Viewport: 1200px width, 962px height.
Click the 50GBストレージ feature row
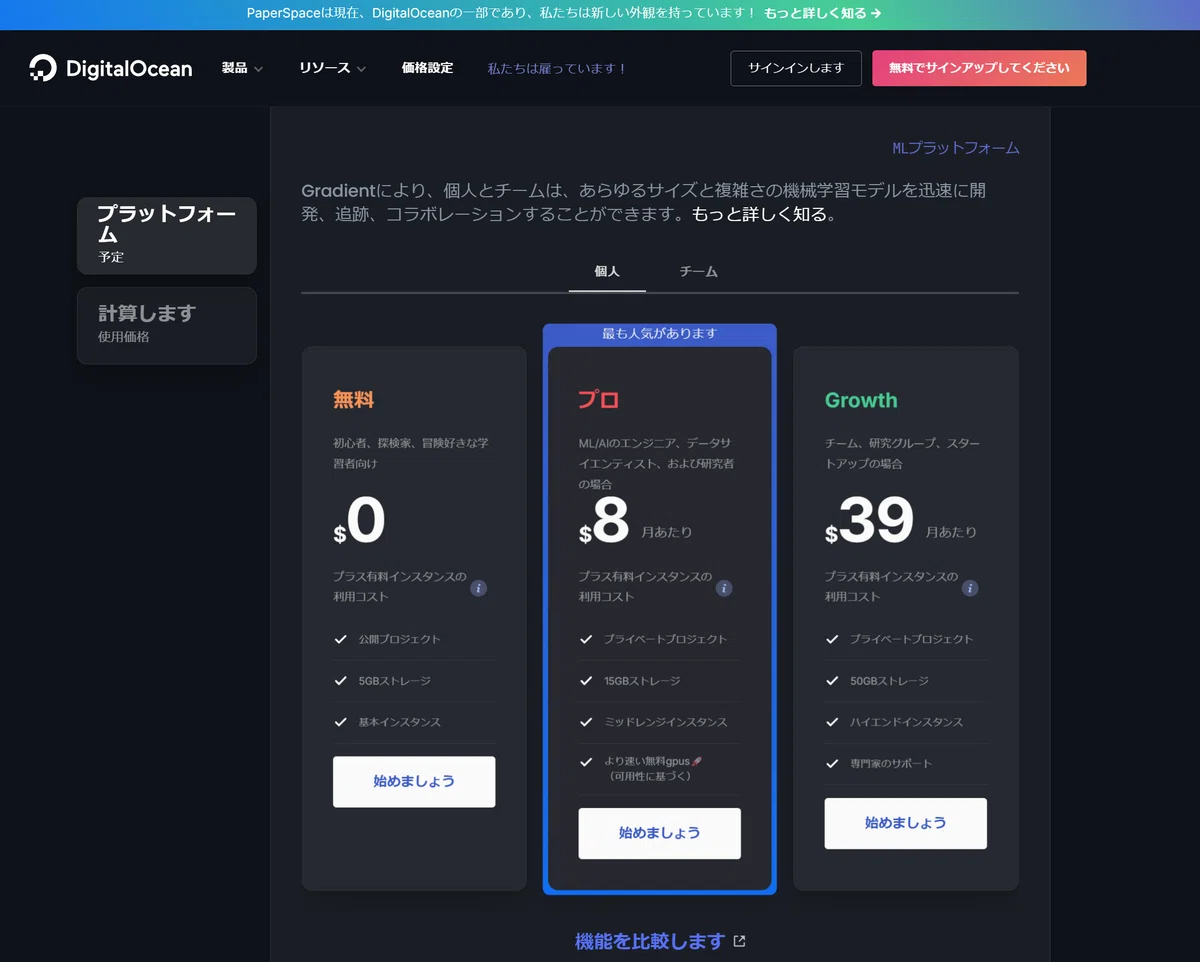tap(906, 681)
